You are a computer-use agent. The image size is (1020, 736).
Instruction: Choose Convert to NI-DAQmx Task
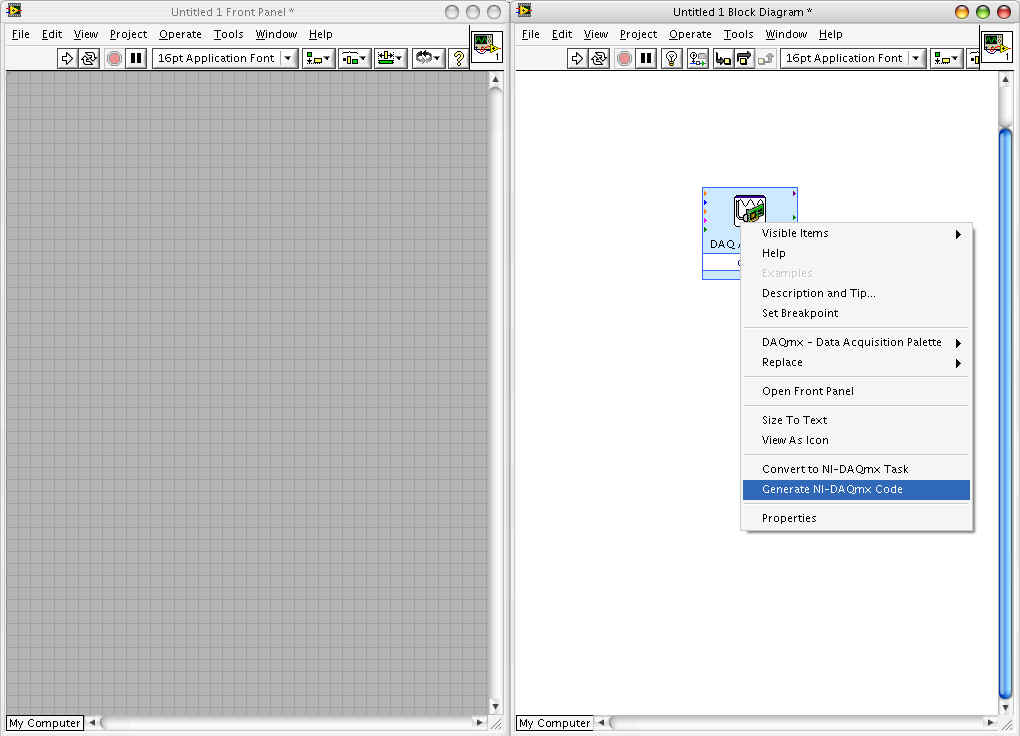point(856,469)
